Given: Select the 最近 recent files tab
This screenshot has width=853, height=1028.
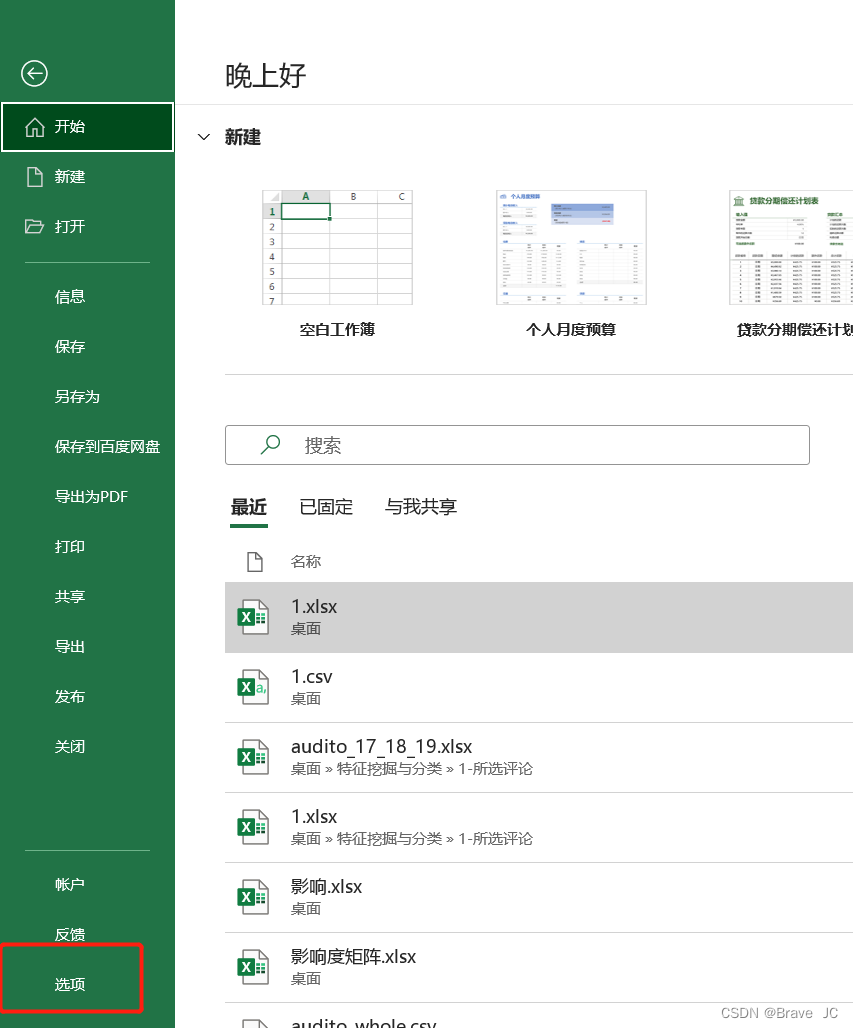Looking at the screenshot, I should 248,507.
